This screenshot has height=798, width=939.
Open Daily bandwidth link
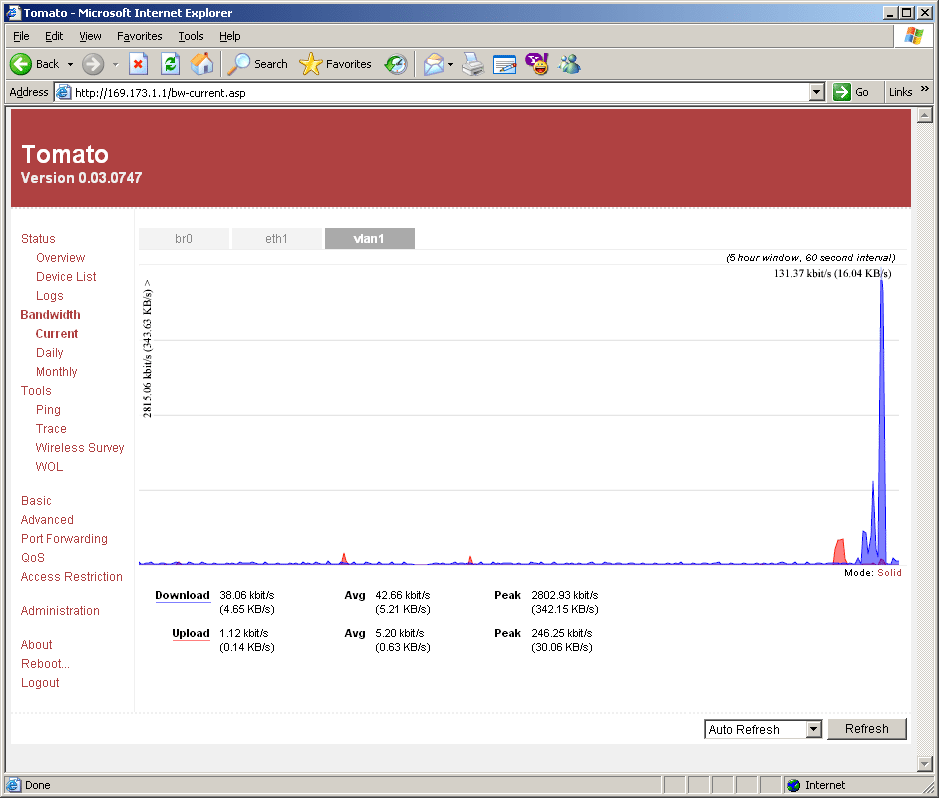(x=50, y=353)
